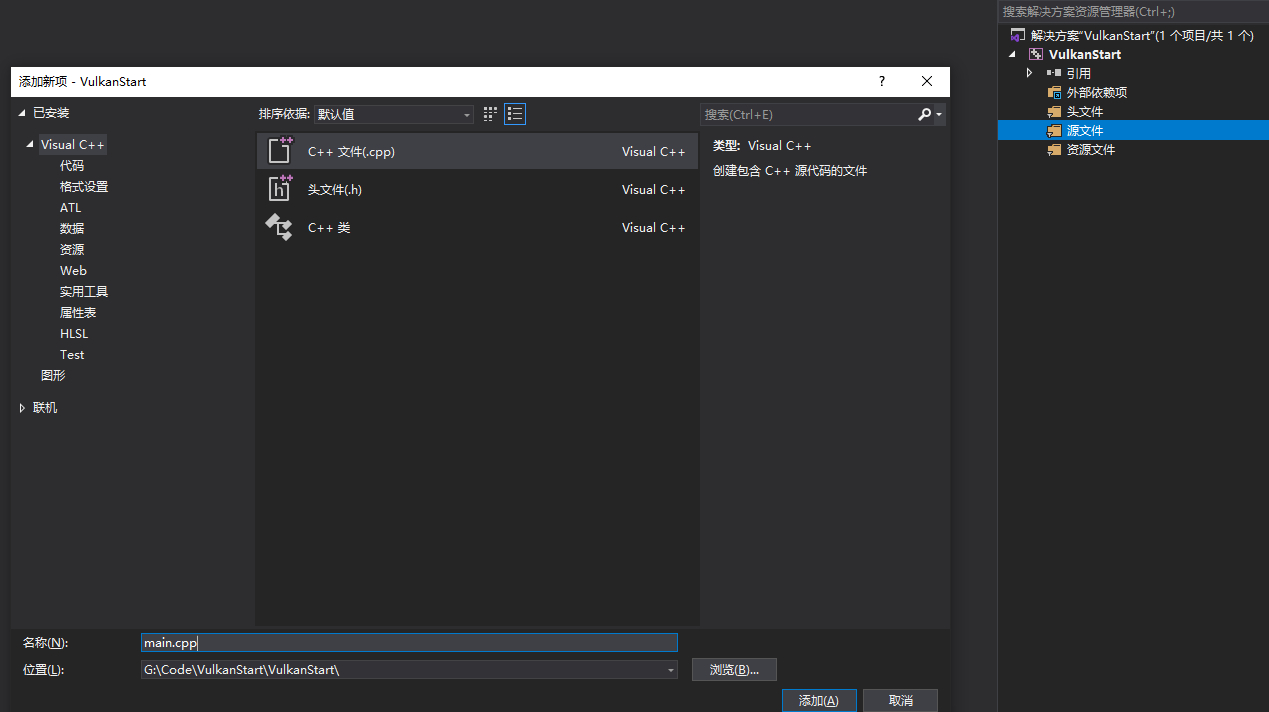Click the C++ 类 template icon

[279, 227]
